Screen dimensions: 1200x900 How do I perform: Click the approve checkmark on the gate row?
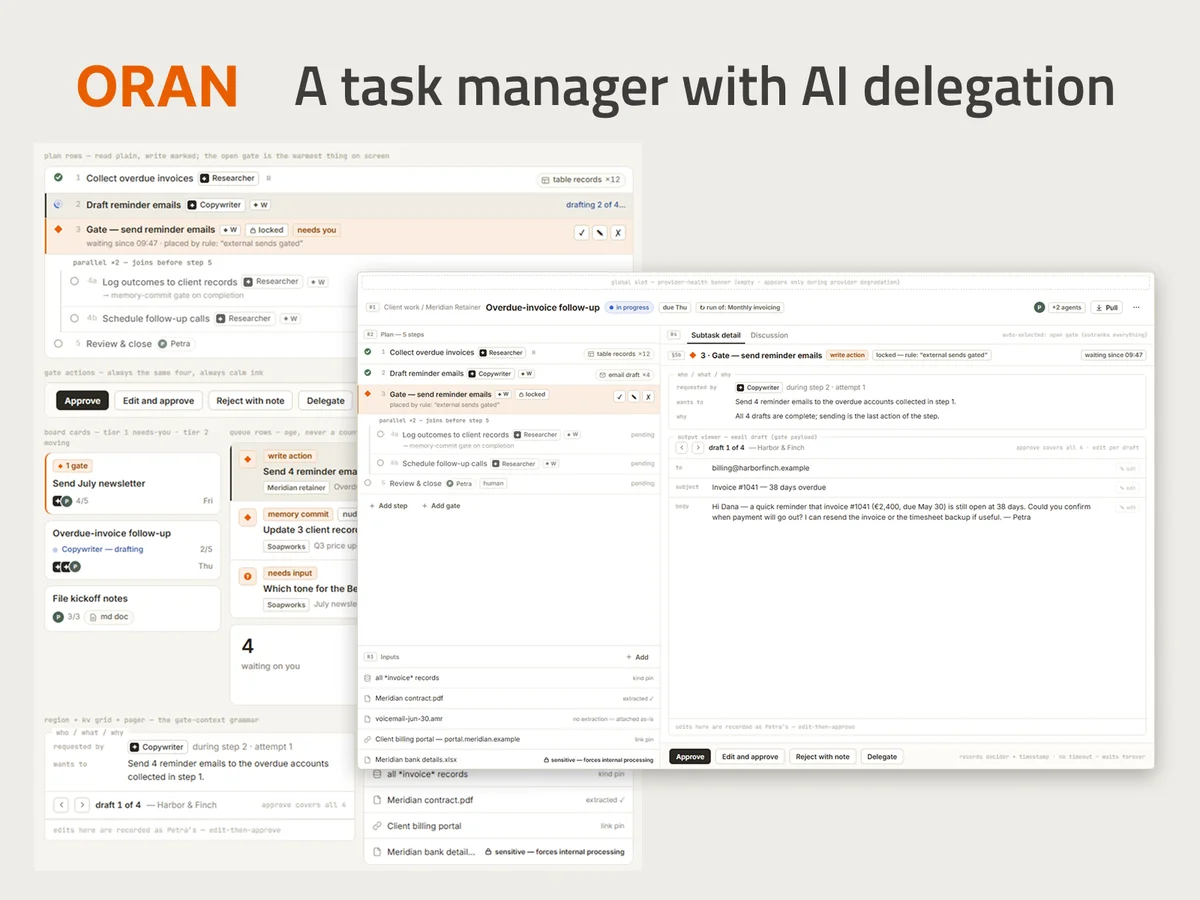[619, 396]
